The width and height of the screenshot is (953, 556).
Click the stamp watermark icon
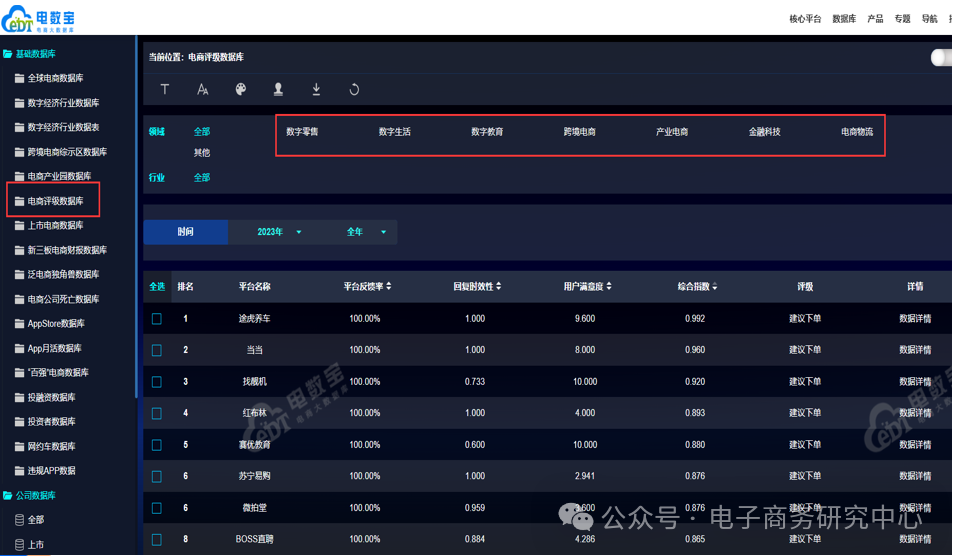[278, 89]
